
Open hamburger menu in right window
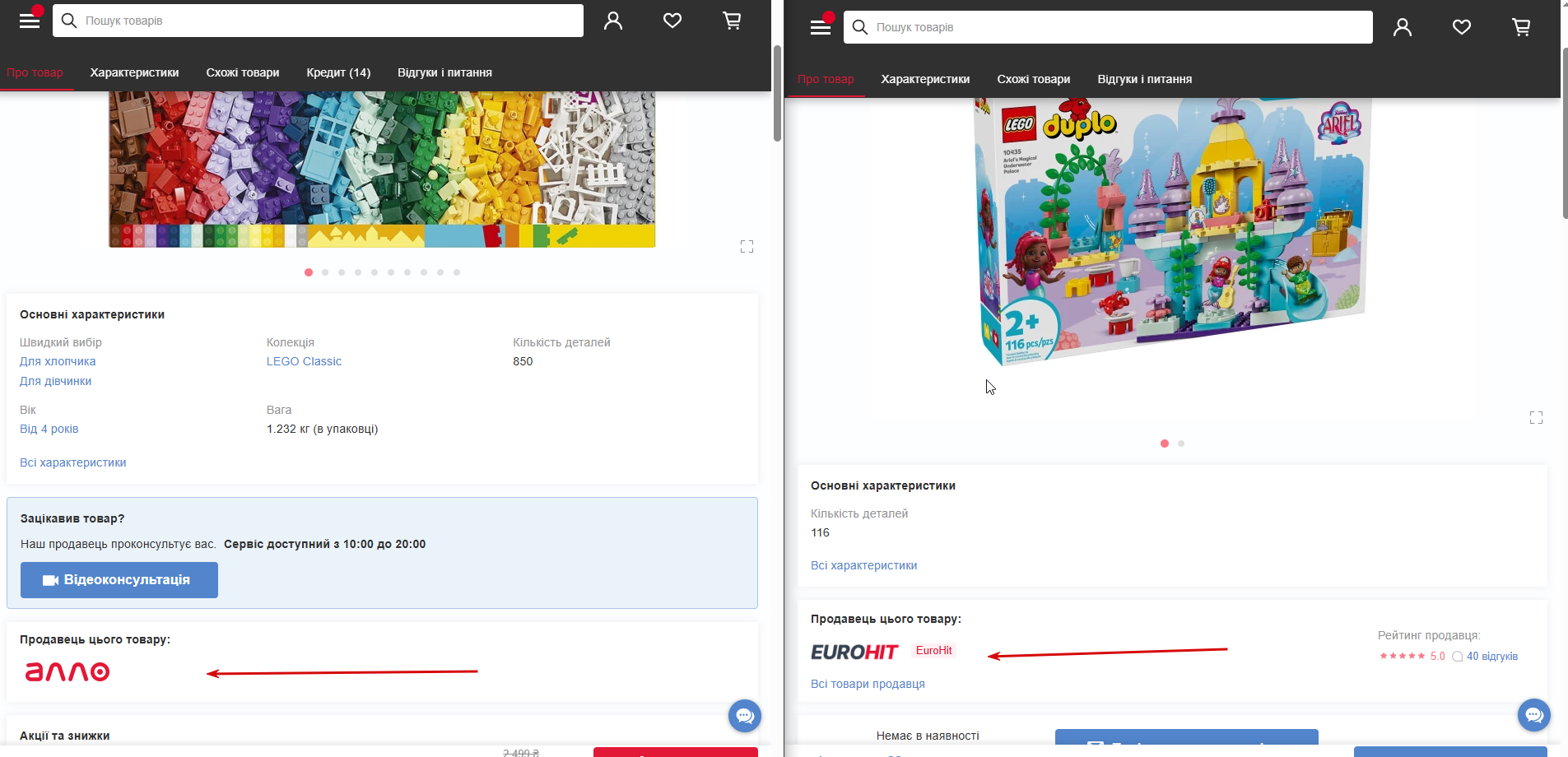click(x=821, y=27)
